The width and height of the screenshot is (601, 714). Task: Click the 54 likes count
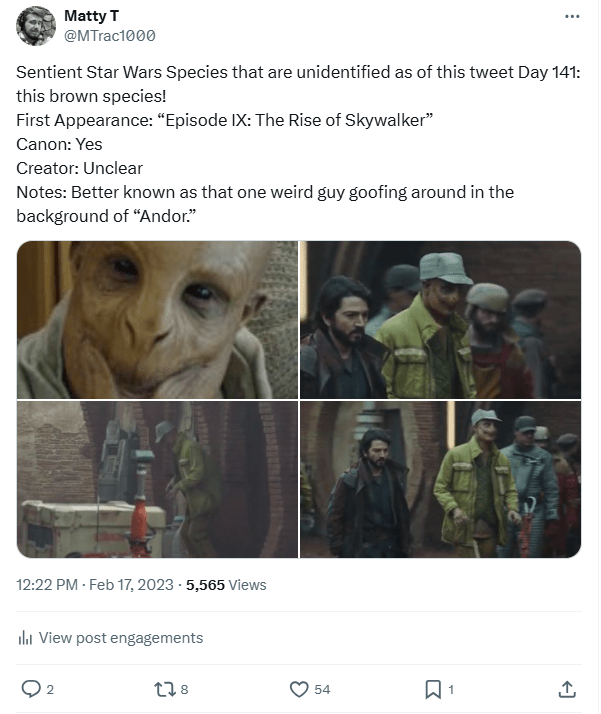pyautogui.click(x=322, y=689)
